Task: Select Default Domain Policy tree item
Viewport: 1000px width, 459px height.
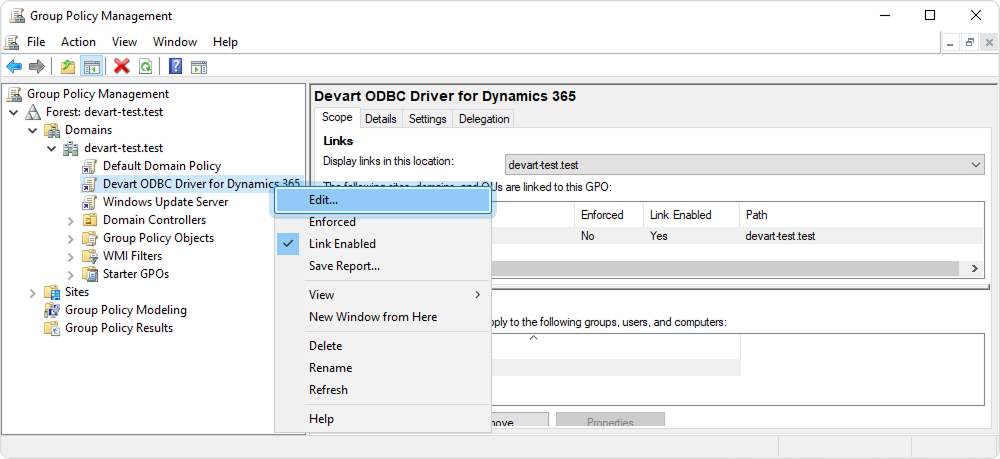Action: (162, 166)
